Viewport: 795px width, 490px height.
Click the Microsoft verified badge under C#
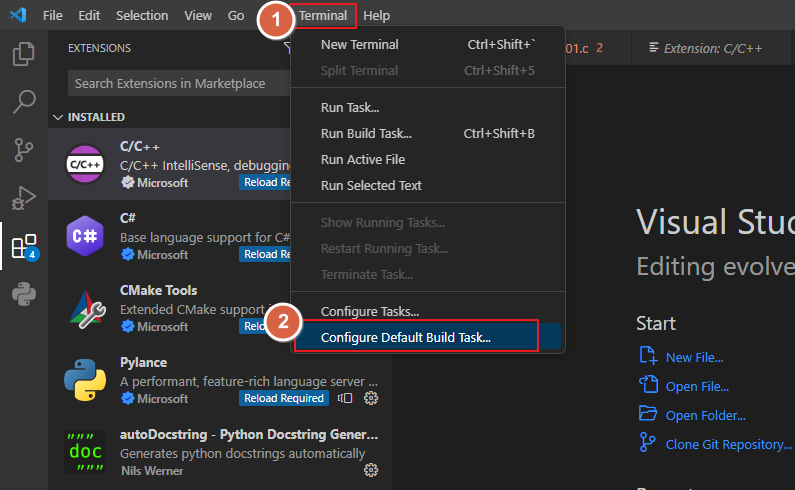pyautogui.click(x=128, y=254)
